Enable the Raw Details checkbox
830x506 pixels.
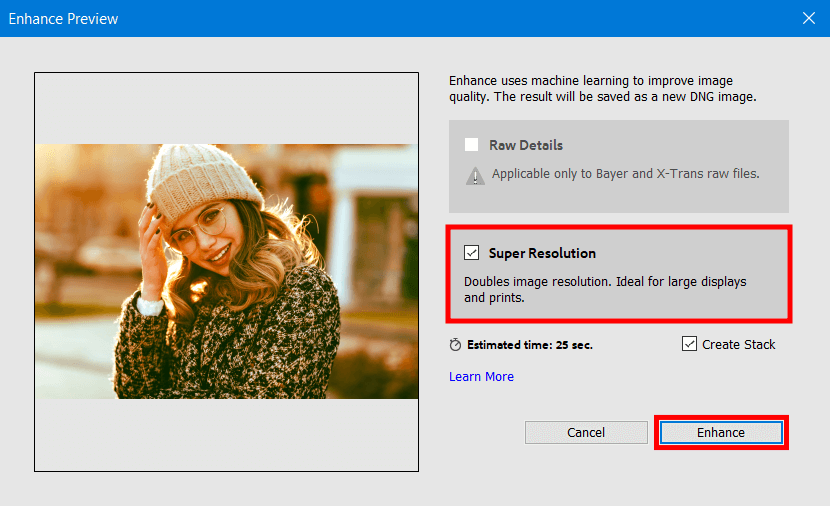(471, 144)
